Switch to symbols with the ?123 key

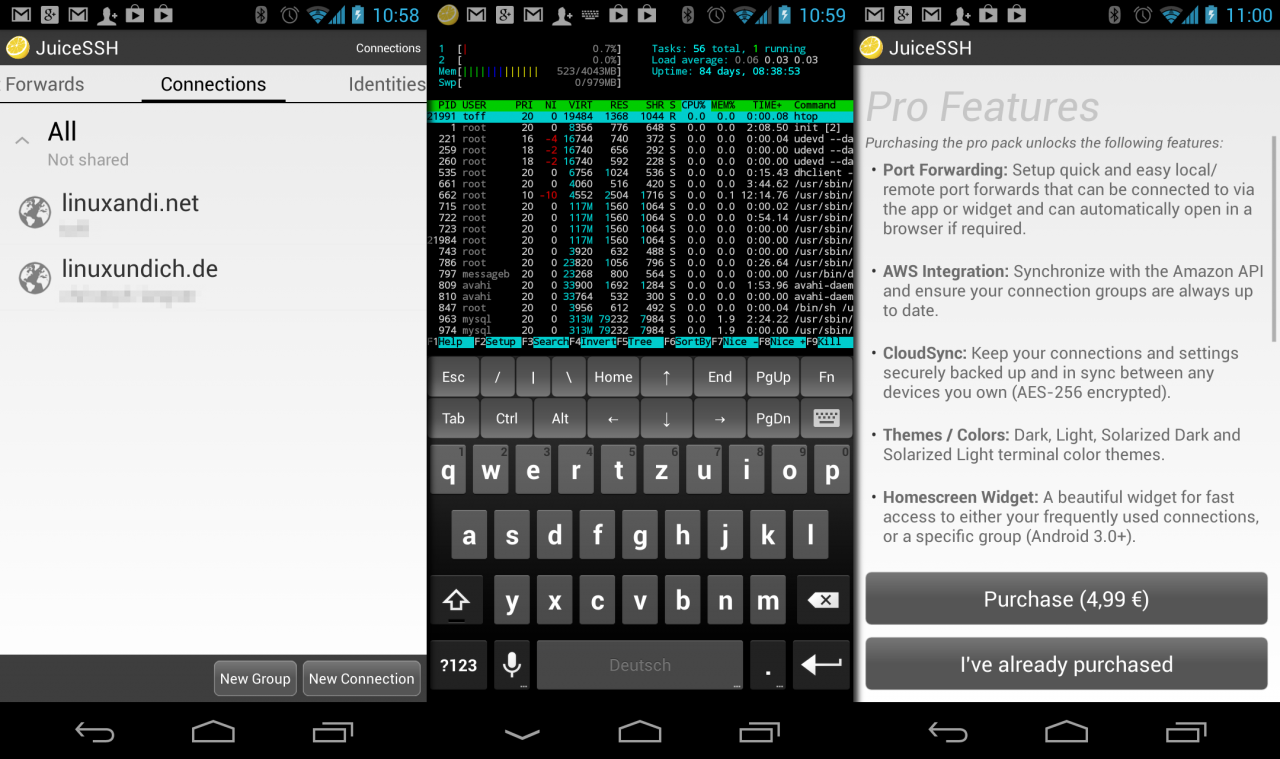click(x=458, y=664)
